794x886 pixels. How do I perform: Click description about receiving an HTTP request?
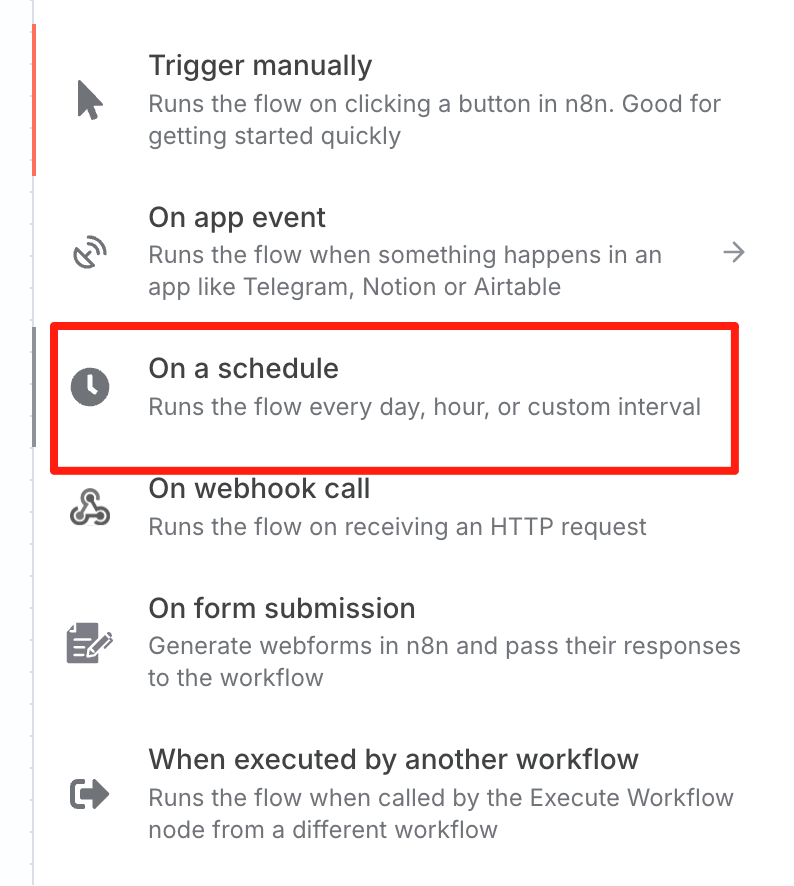point(397,527)
